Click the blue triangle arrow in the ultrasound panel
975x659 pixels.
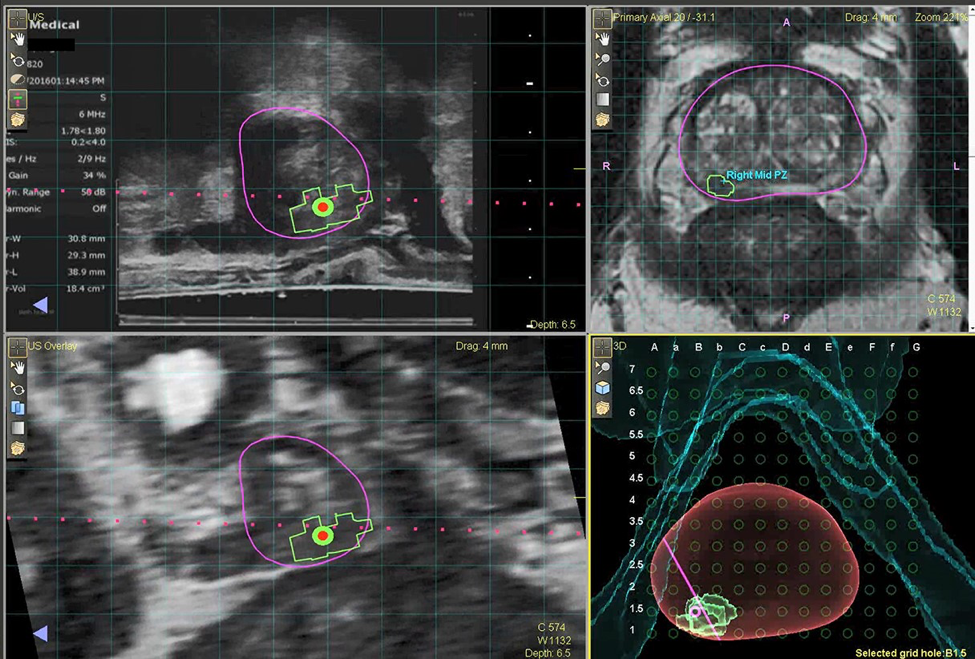coord(40,303)
